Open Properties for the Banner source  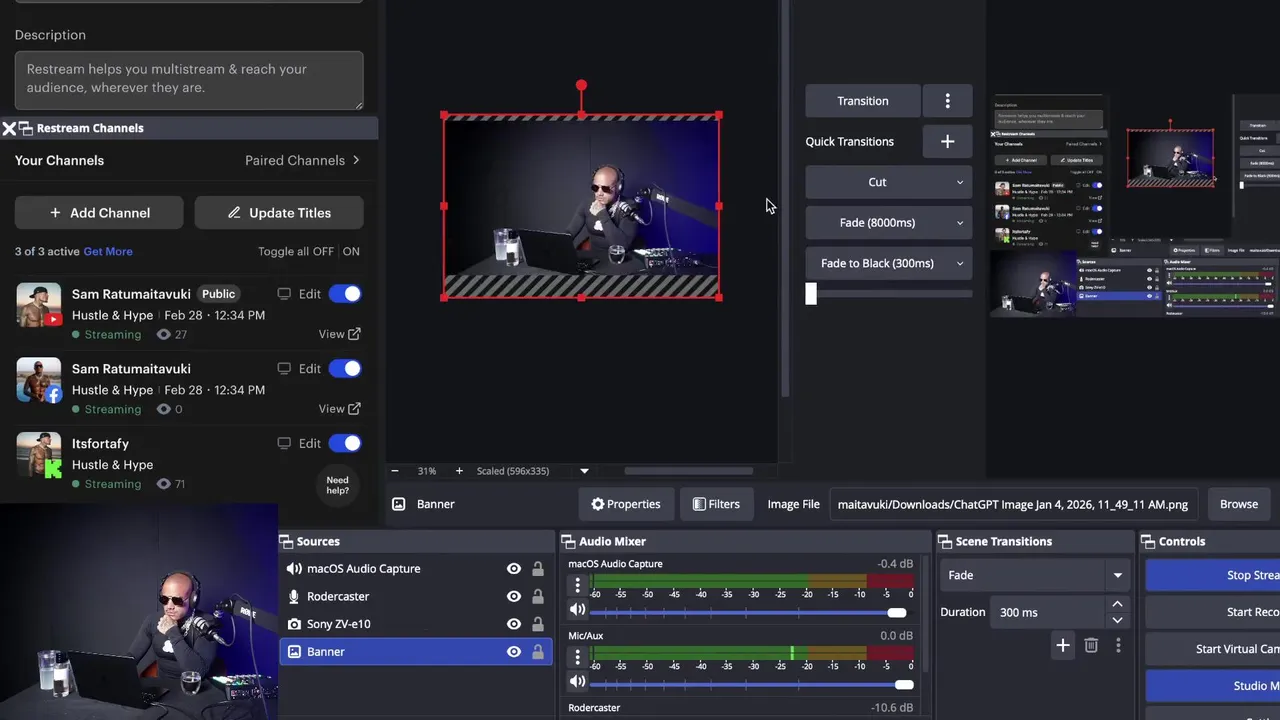[625, 504]
